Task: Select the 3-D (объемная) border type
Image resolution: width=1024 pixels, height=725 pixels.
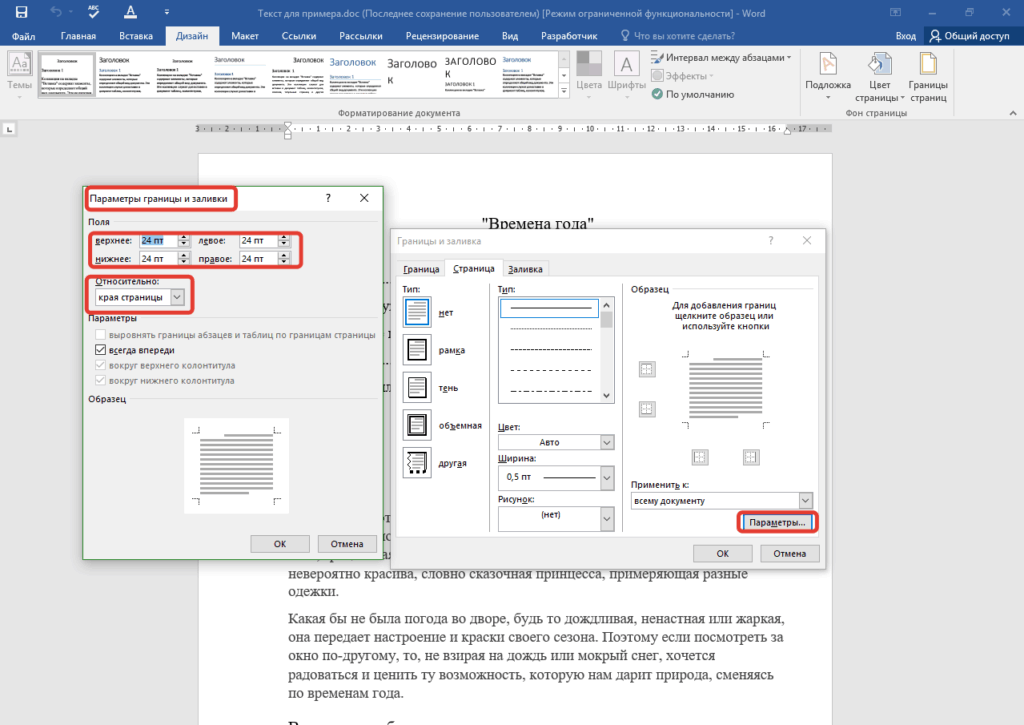Action: pos(416,424)
